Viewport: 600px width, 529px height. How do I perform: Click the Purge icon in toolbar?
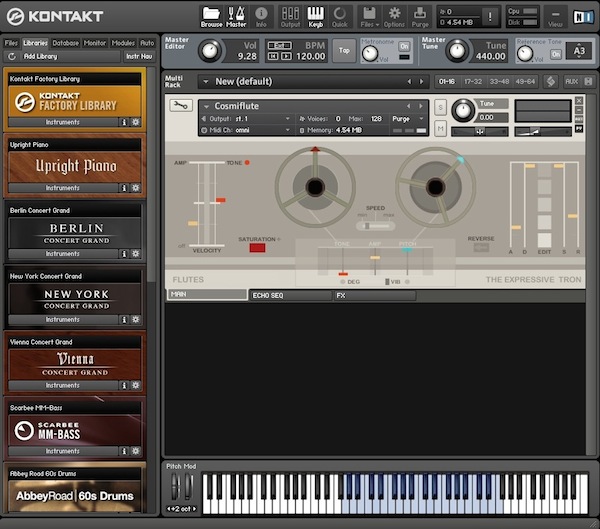(x=420, y=16)
